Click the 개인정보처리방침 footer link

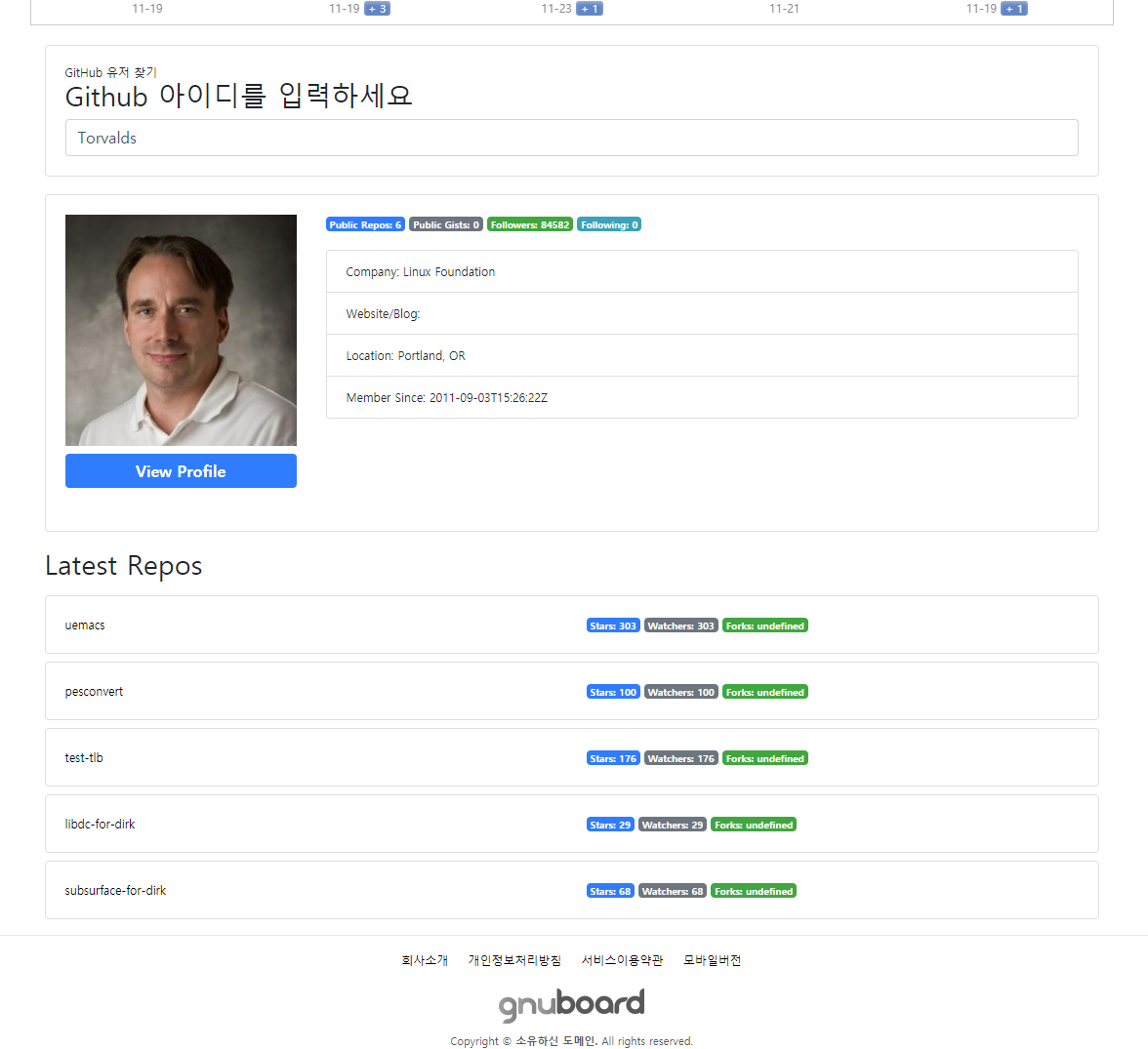[x=515, y=959]
